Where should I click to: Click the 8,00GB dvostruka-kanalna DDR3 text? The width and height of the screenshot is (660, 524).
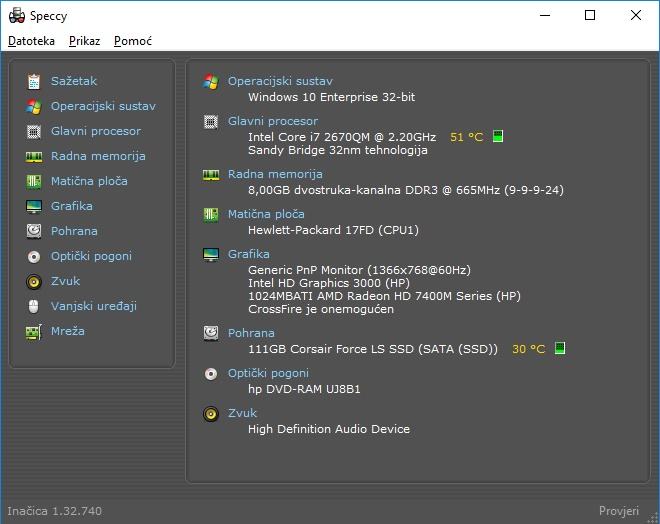[406, 190]
